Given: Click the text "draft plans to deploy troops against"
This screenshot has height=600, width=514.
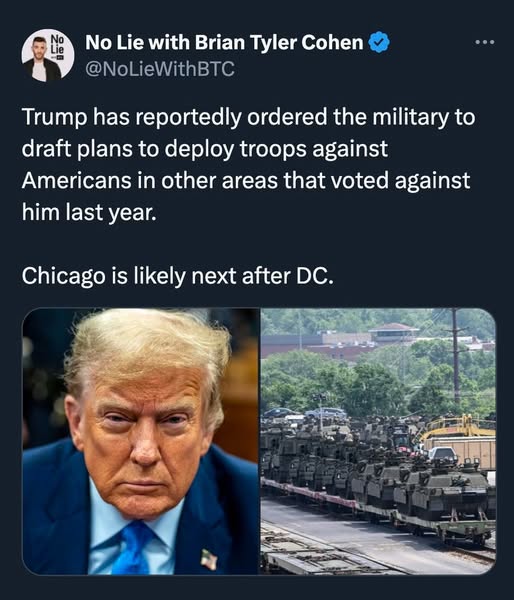Looking at the screenshot, I should coord(205,148).
